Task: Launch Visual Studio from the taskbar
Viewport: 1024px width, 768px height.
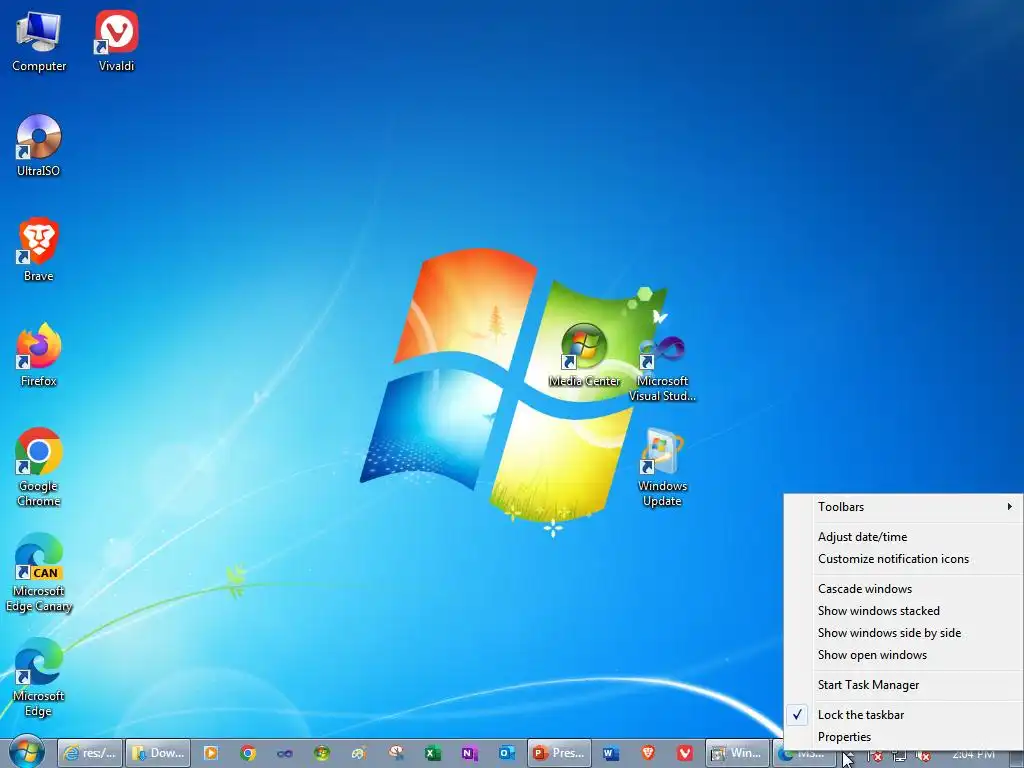Action: pos(284,753)
